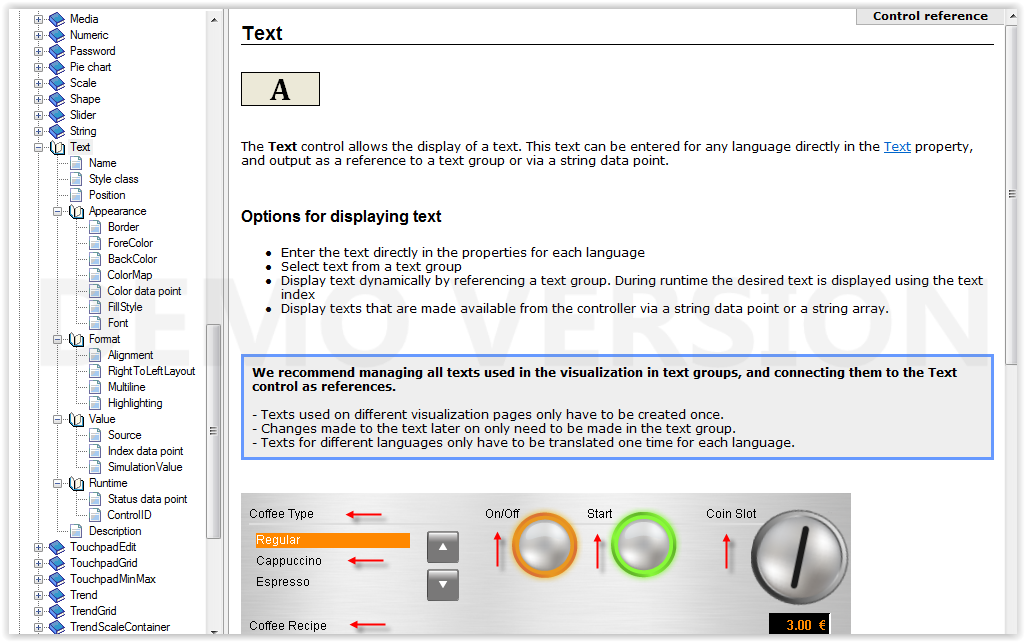
Task: Click the page icon beside Border
Action: point(95,227)
